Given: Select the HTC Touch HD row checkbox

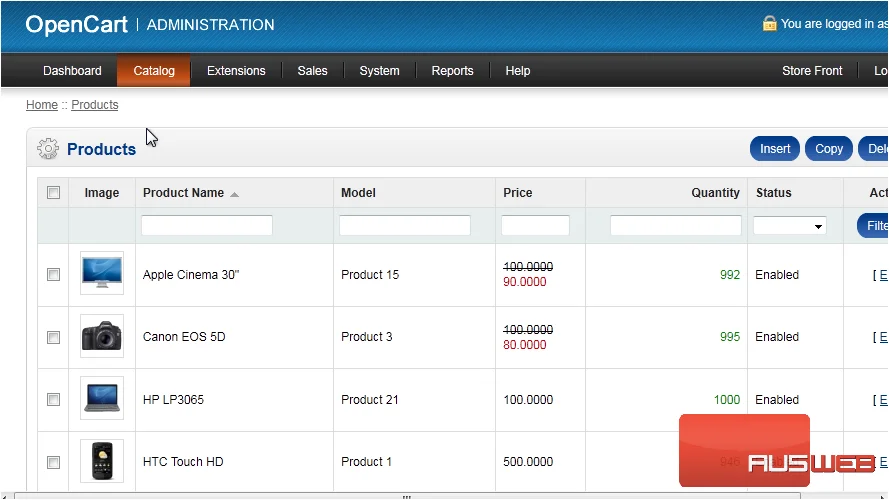Looking at the screenshot, I should click(x=53, y=462).
